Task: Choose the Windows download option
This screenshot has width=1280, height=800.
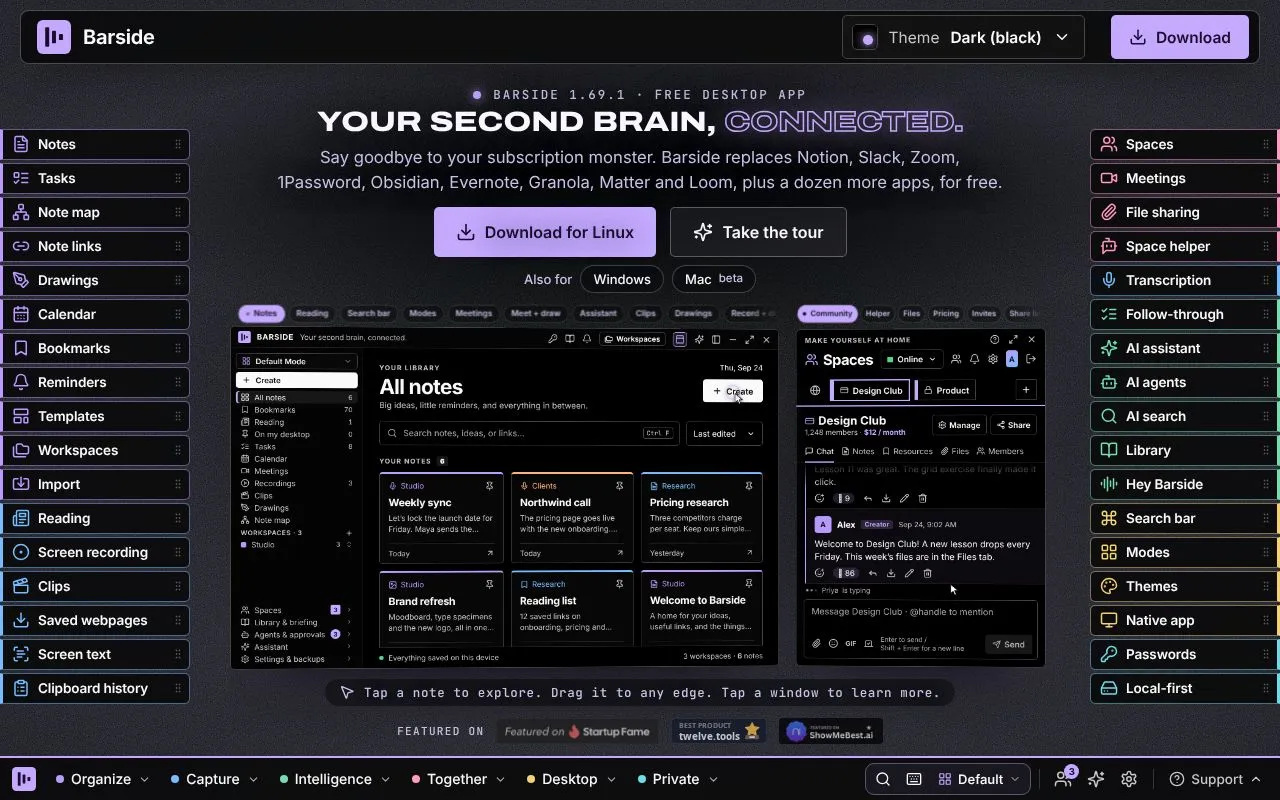Action: pos(622,279)
